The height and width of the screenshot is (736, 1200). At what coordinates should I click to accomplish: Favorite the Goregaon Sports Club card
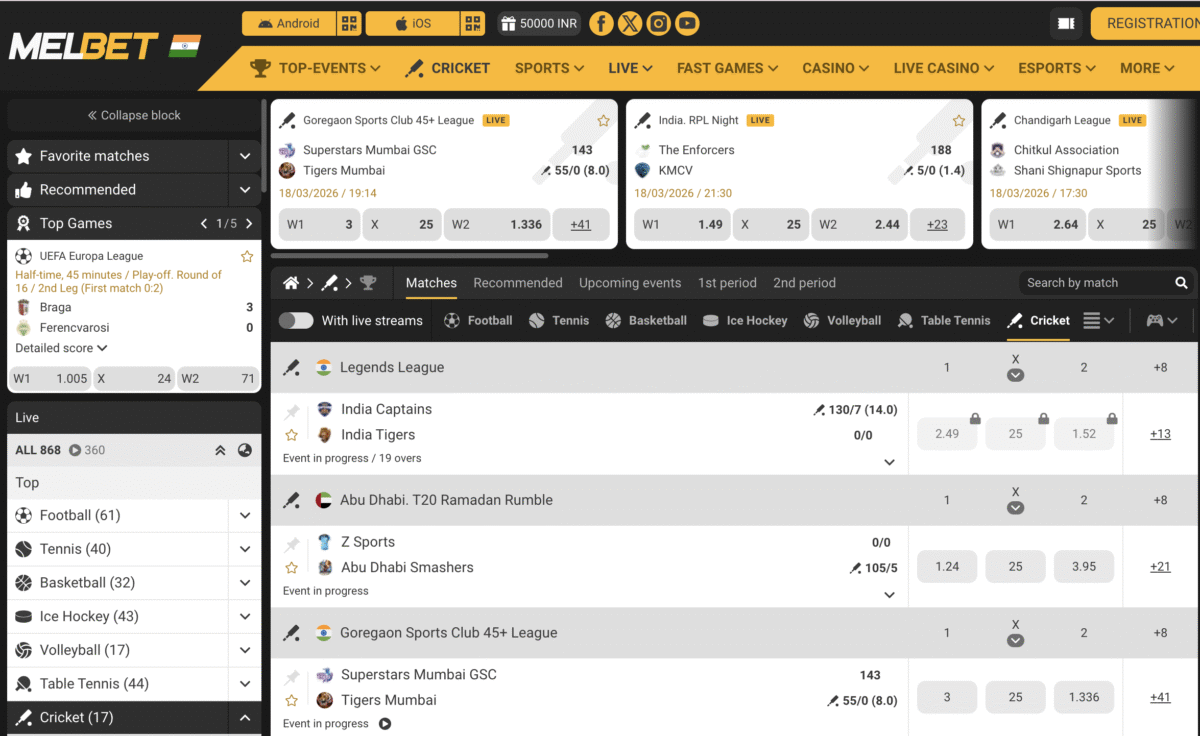603,121
